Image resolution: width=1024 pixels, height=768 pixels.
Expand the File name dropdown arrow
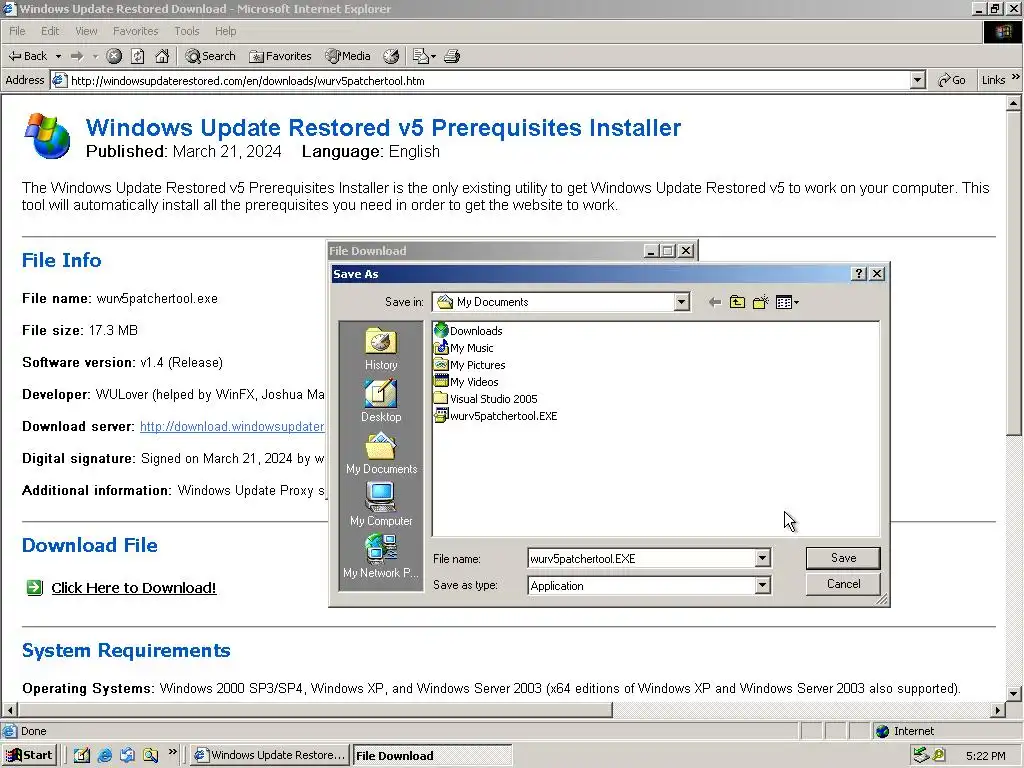click(762, 558)
